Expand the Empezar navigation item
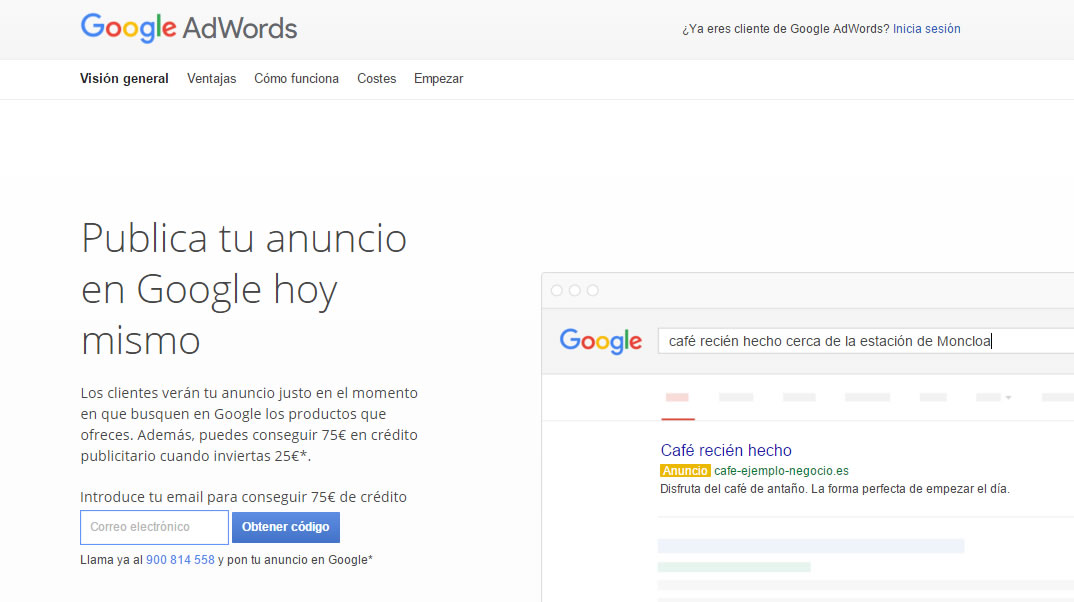Viewport: 1074px width, 602px height. click(x=438, y=78)
